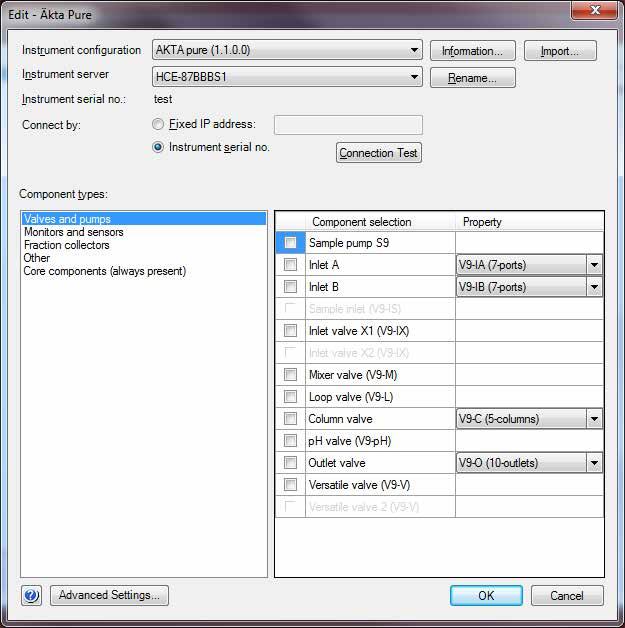Click the pH valve (V9-pH) label
This screenshot has height=628, width=625.
point(350,441)
